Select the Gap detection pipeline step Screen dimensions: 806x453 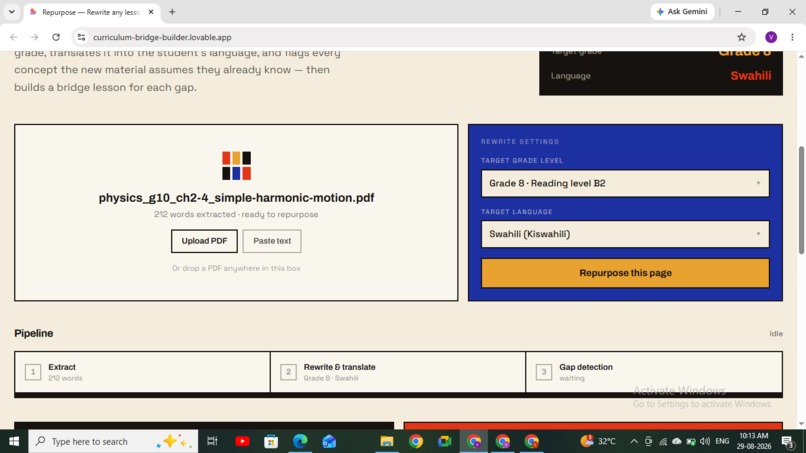point(654,372)
